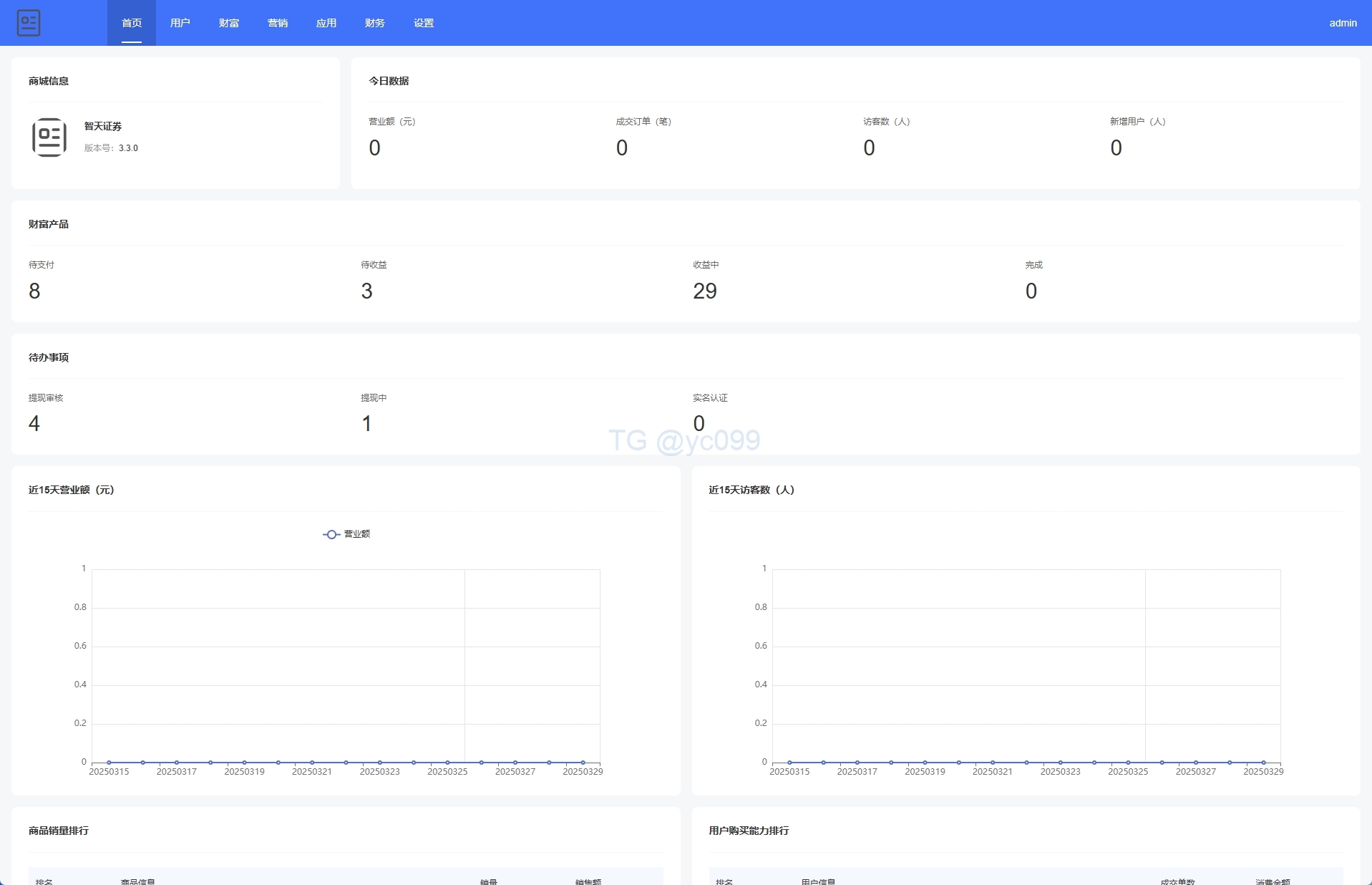Click the 智天证券 shop logo image
Image resolution: width=1372 pixels, height=885 pixels.
49,137
